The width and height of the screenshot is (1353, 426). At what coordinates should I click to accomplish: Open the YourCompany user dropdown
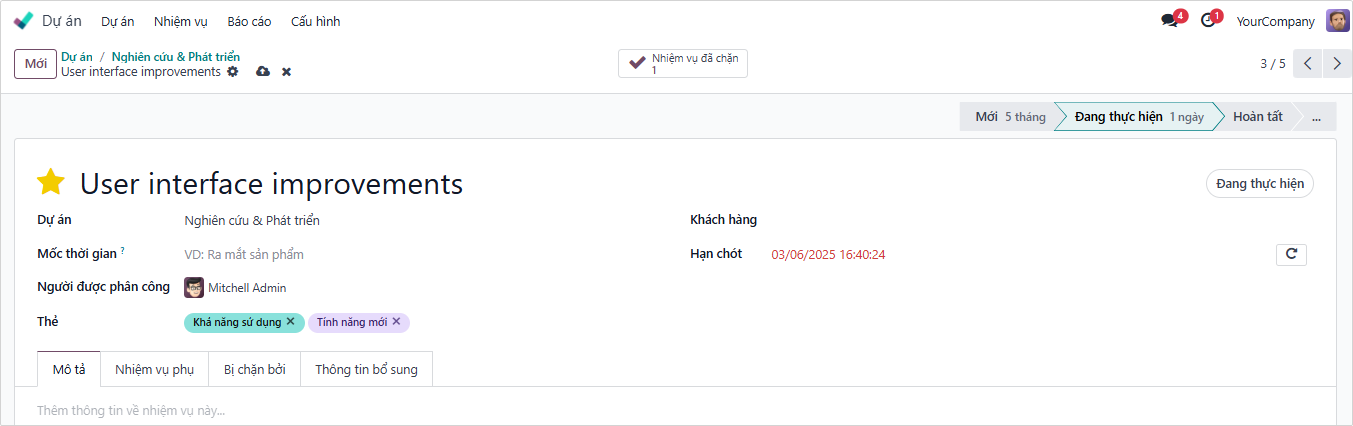click(1275, 21)
